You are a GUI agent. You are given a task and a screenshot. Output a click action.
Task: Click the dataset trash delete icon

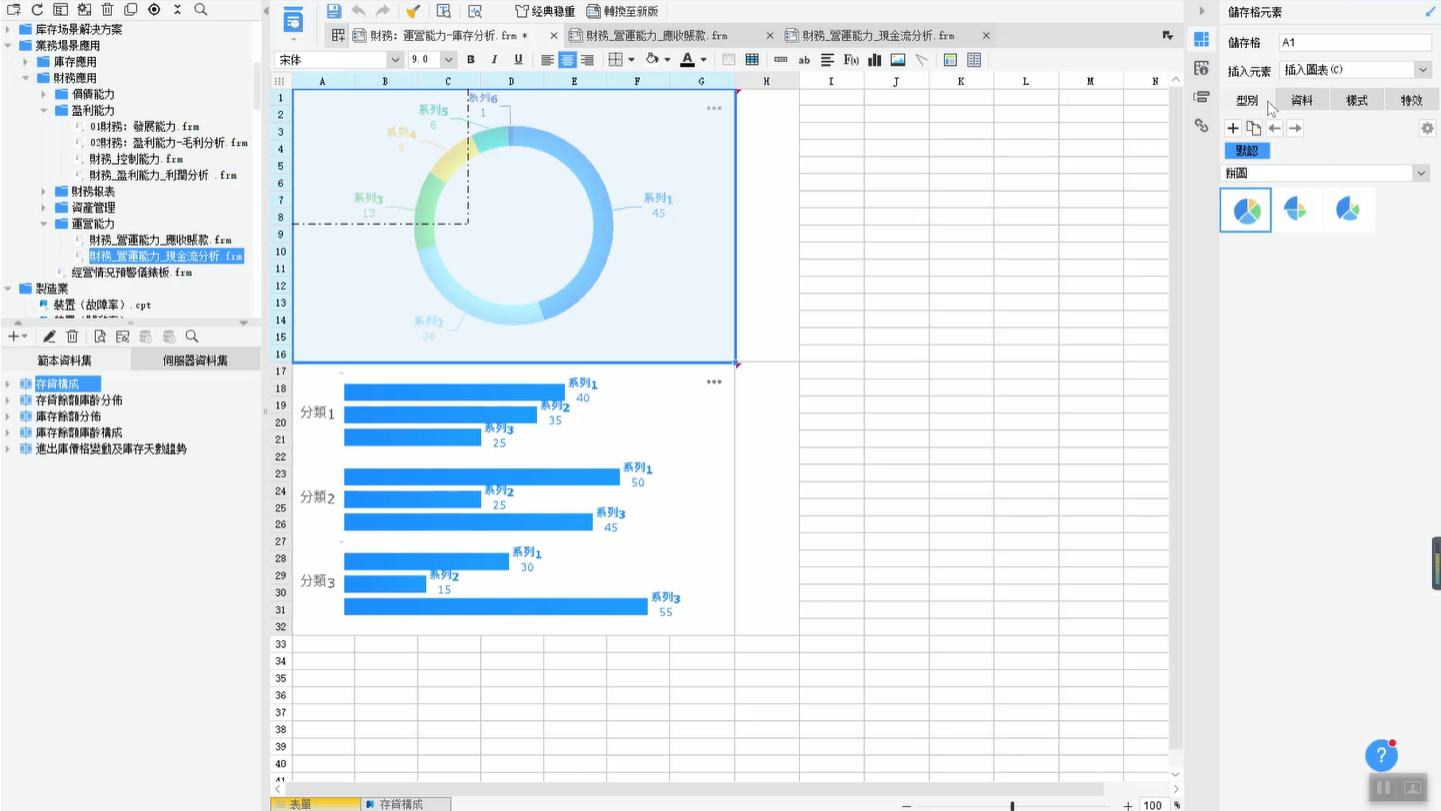pyautogui.click(x=72, y=337)
